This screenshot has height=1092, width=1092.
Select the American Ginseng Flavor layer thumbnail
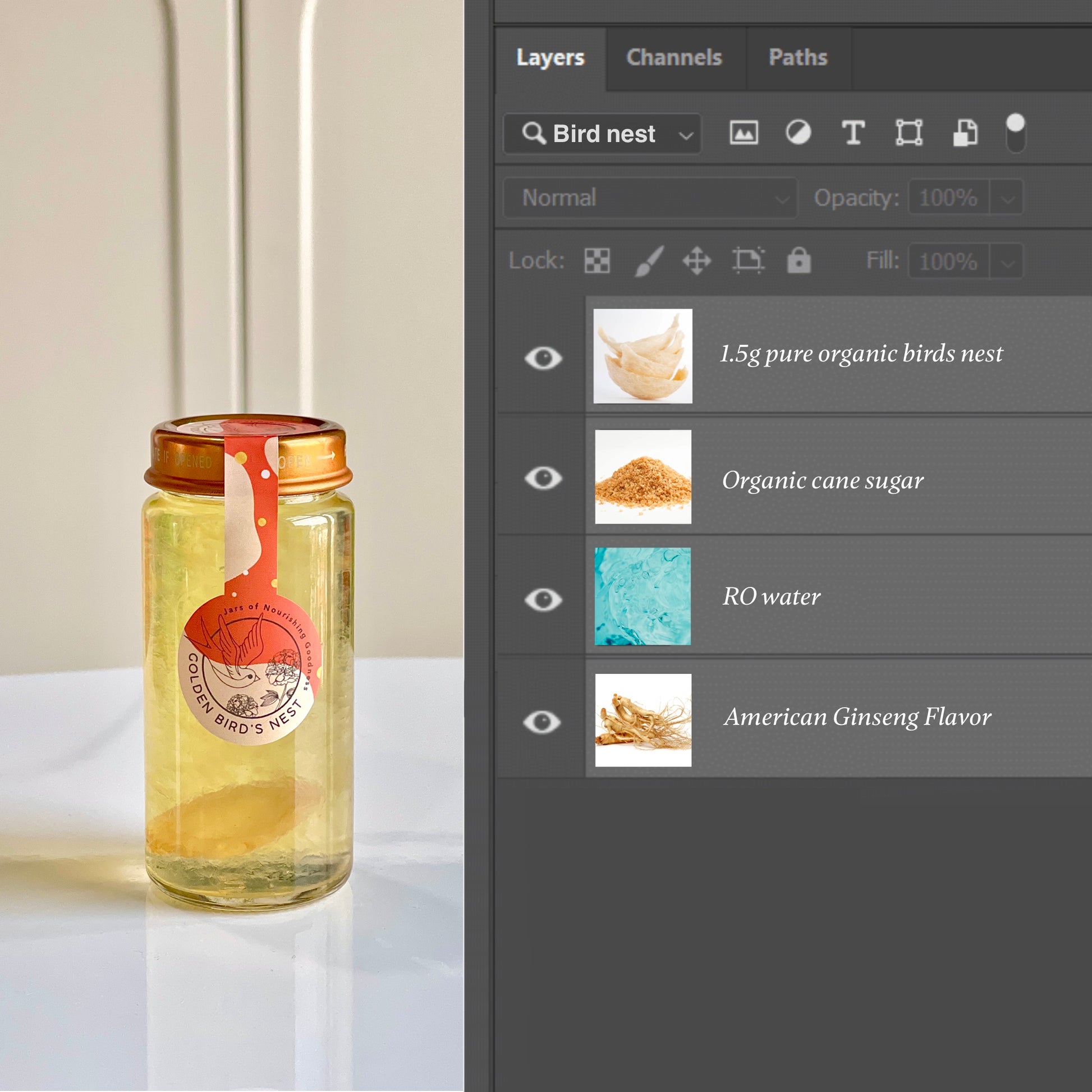(643, 719)
